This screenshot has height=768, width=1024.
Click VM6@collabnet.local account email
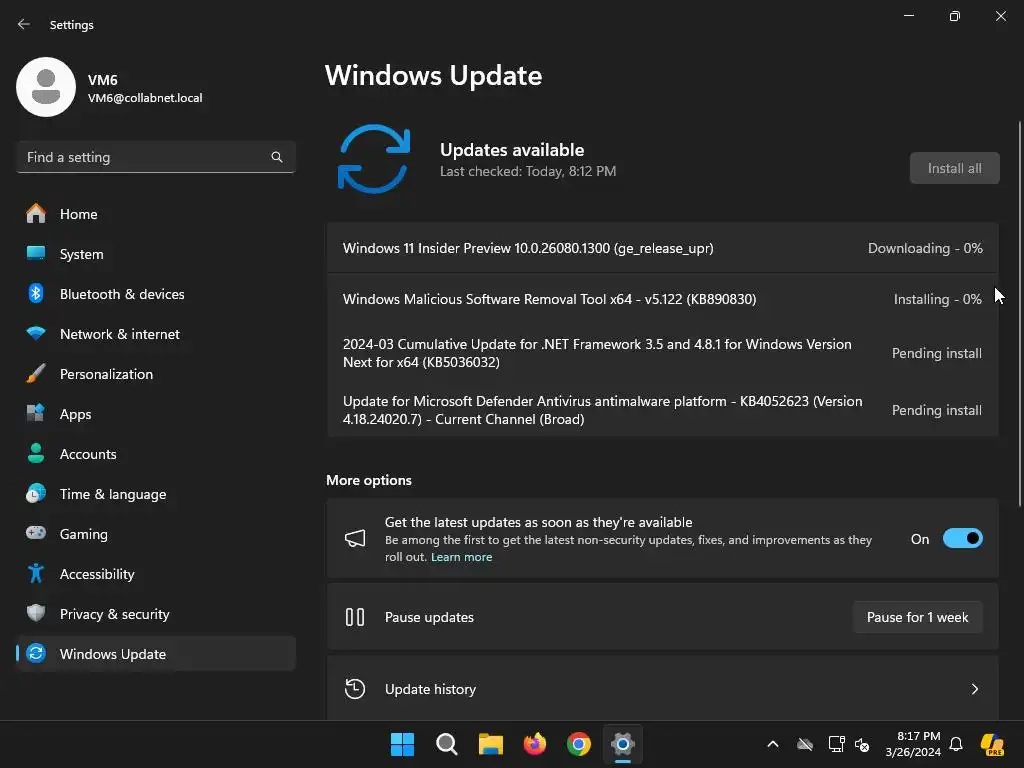point(145,98)
